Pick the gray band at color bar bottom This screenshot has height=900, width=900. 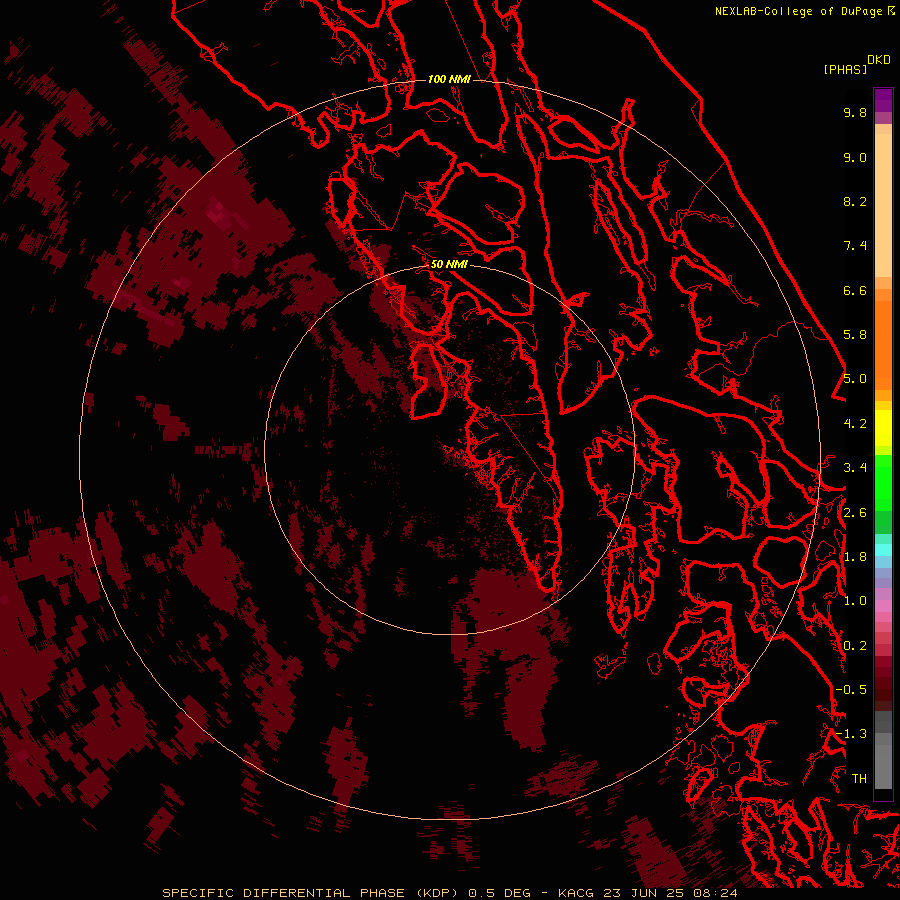[x=883, y=766]
